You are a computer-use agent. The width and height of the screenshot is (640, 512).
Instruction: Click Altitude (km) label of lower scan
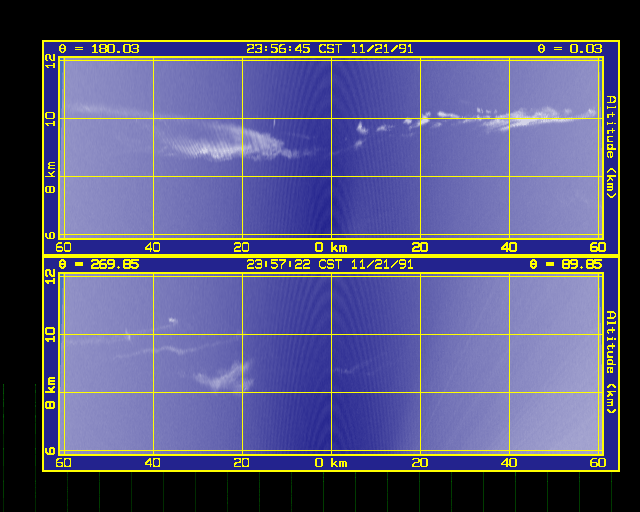click(x=611, y=362)
